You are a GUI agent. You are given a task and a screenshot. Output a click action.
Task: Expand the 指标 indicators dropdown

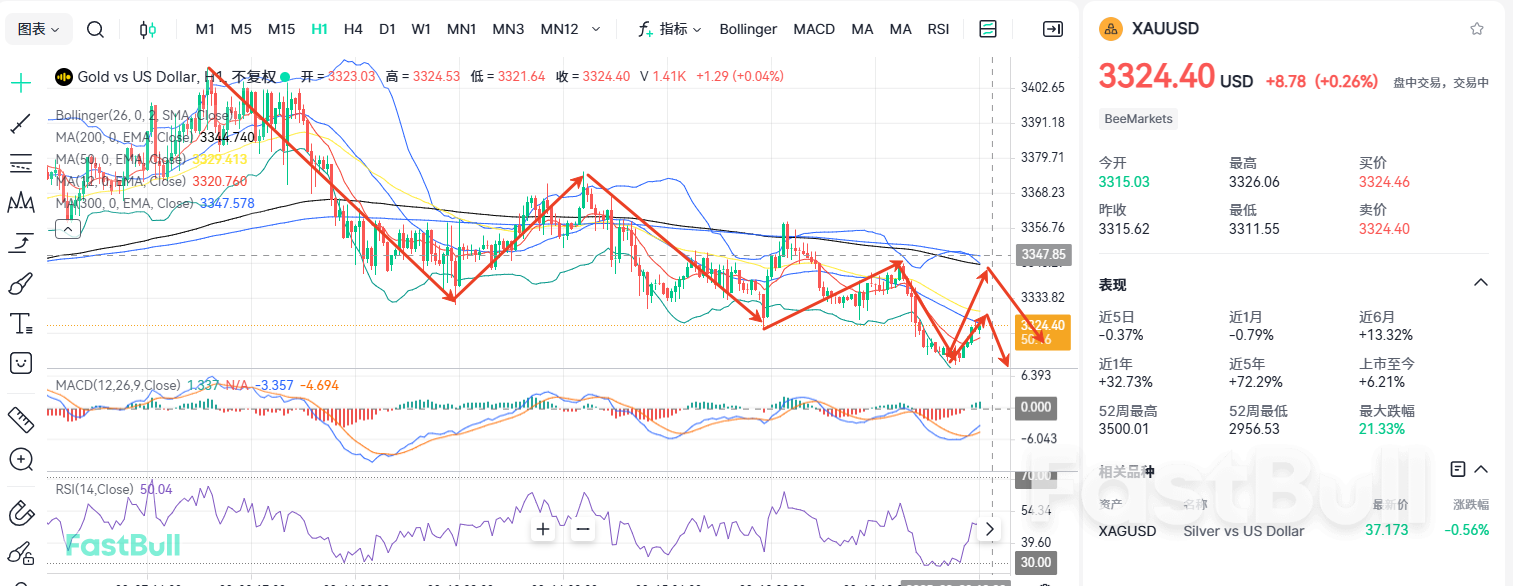(670, 29)
